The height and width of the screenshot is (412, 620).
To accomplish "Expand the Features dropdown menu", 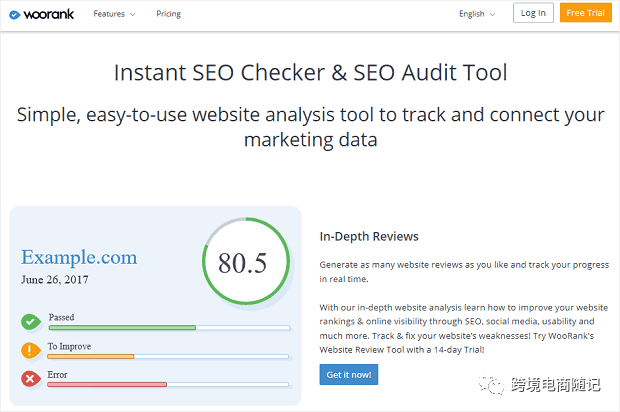I will 115,14.
